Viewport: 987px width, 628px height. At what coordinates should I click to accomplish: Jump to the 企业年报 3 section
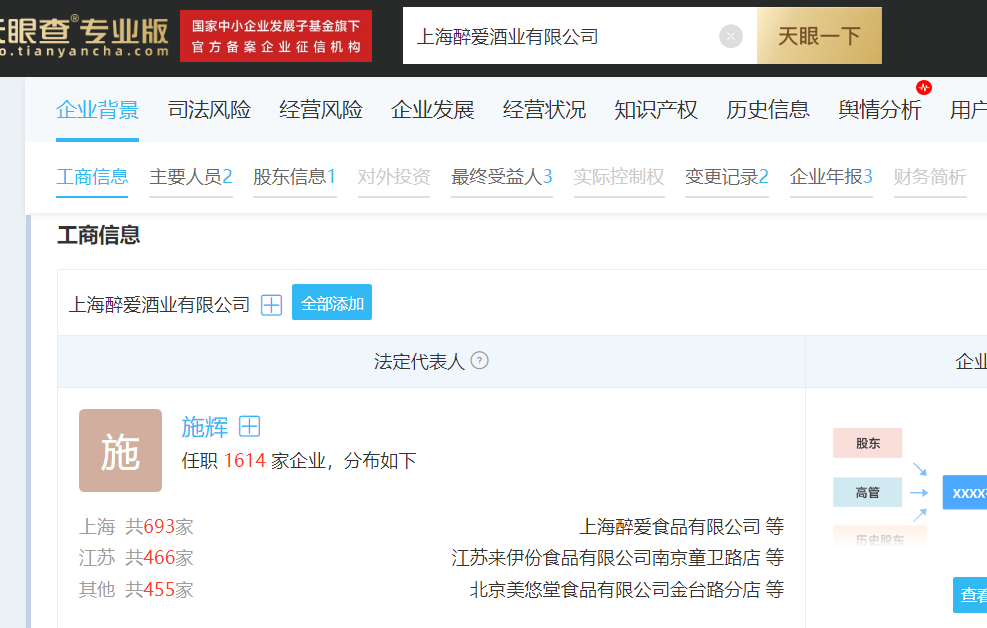click(x=831, y=177)
